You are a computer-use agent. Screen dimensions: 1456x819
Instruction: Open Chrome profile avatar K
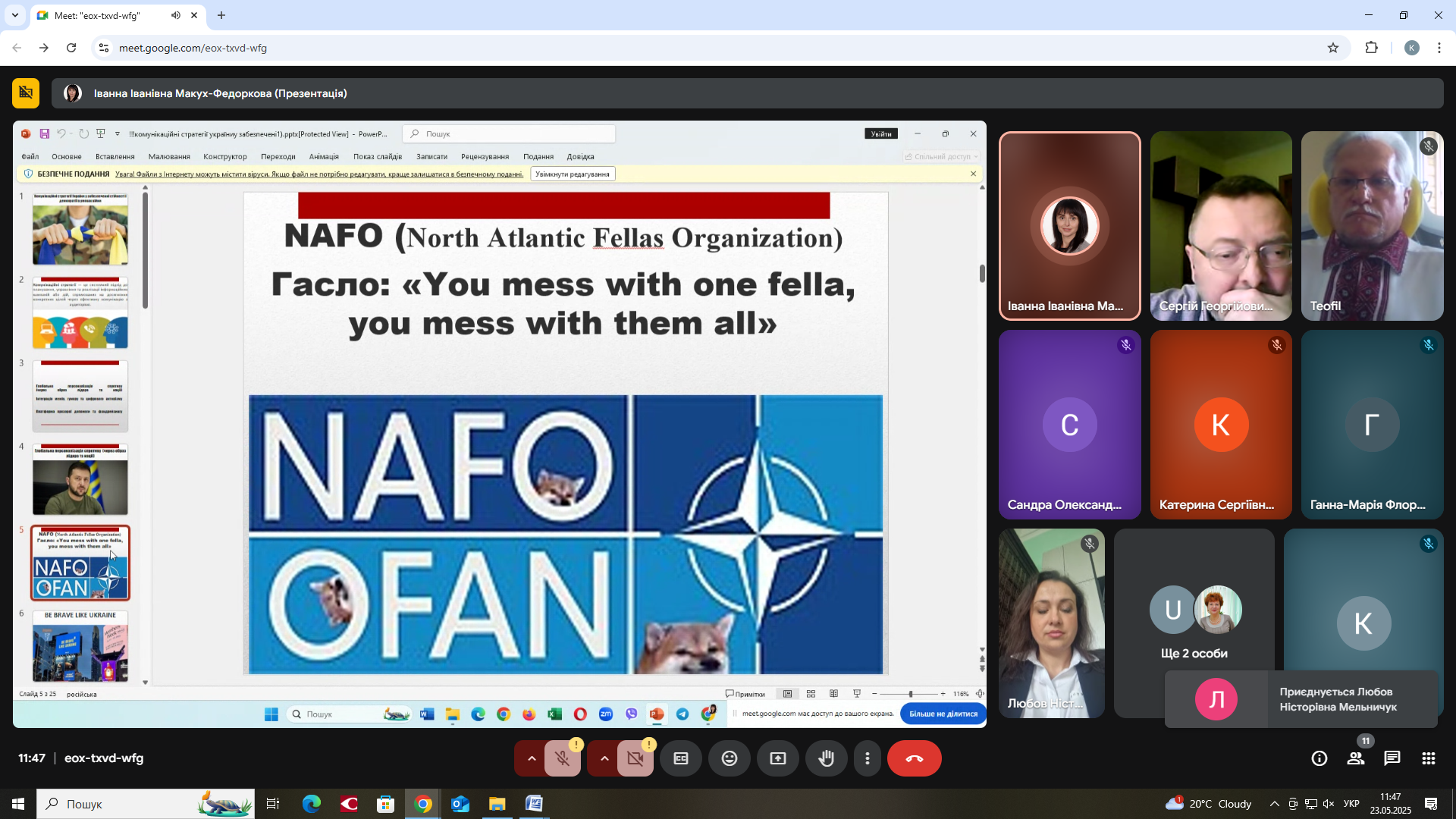1412,48
